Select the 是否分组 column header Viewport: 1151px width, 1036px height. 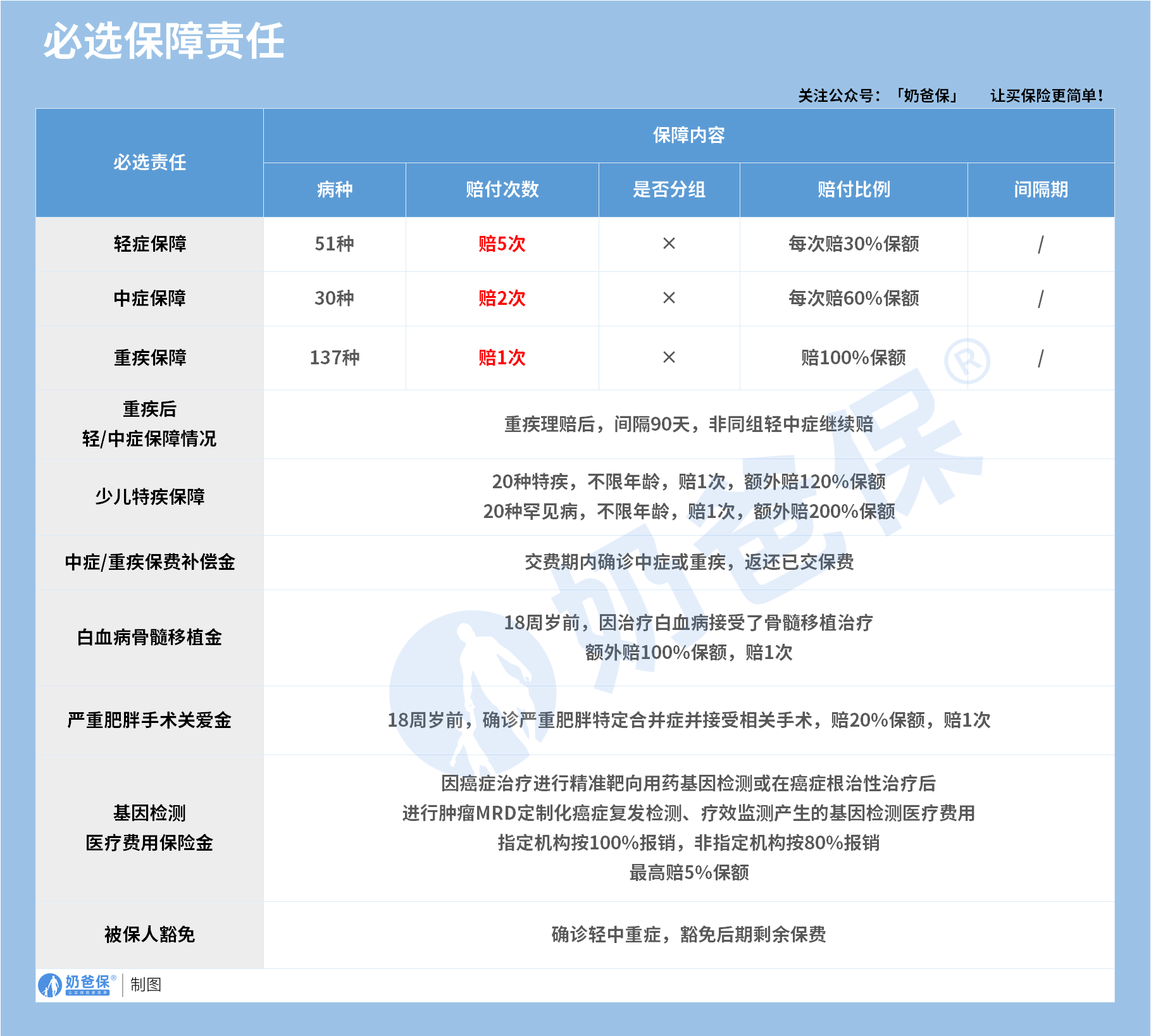point(669,189)
